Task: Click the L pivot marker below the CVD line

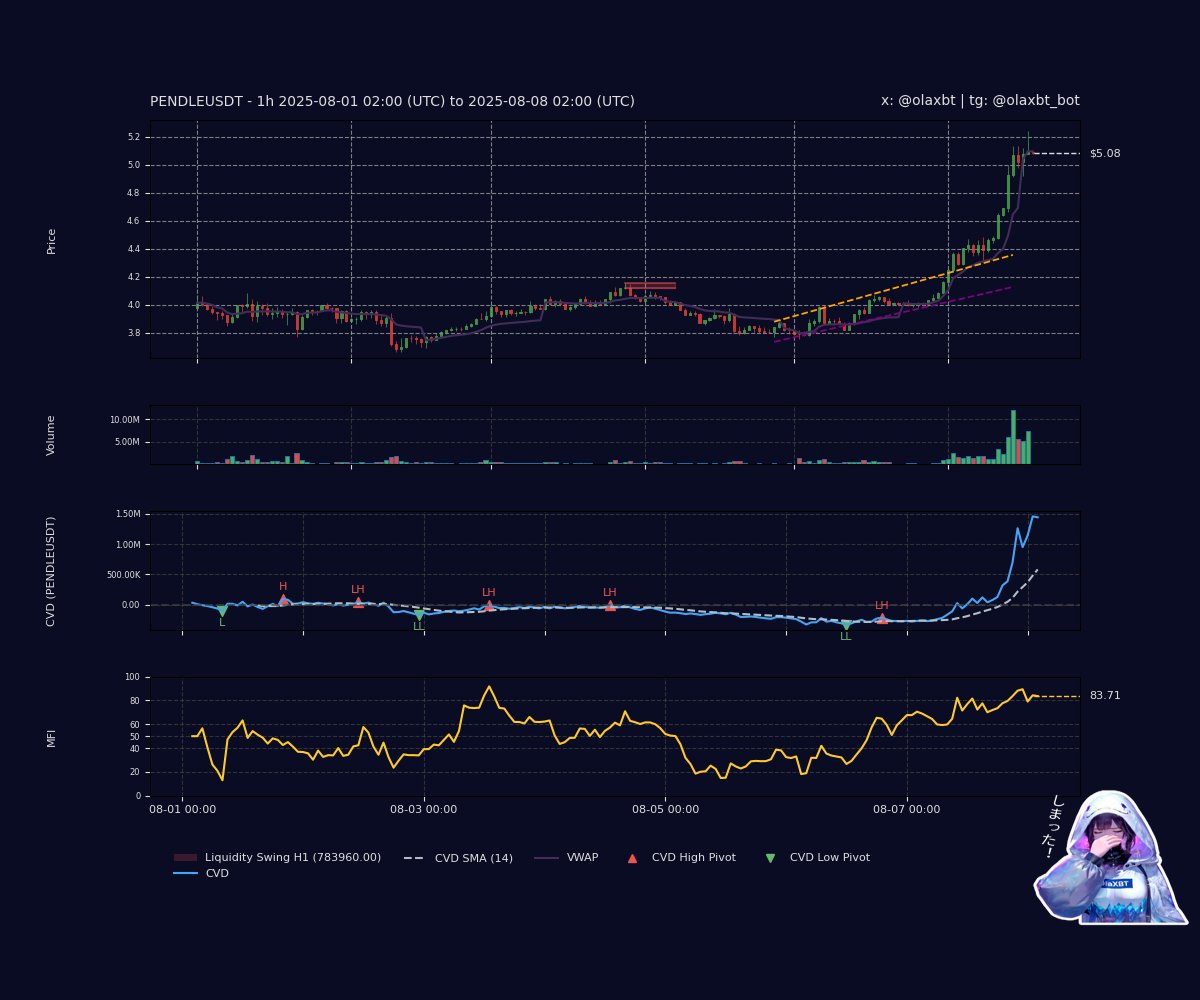Action: click(224, 608)
